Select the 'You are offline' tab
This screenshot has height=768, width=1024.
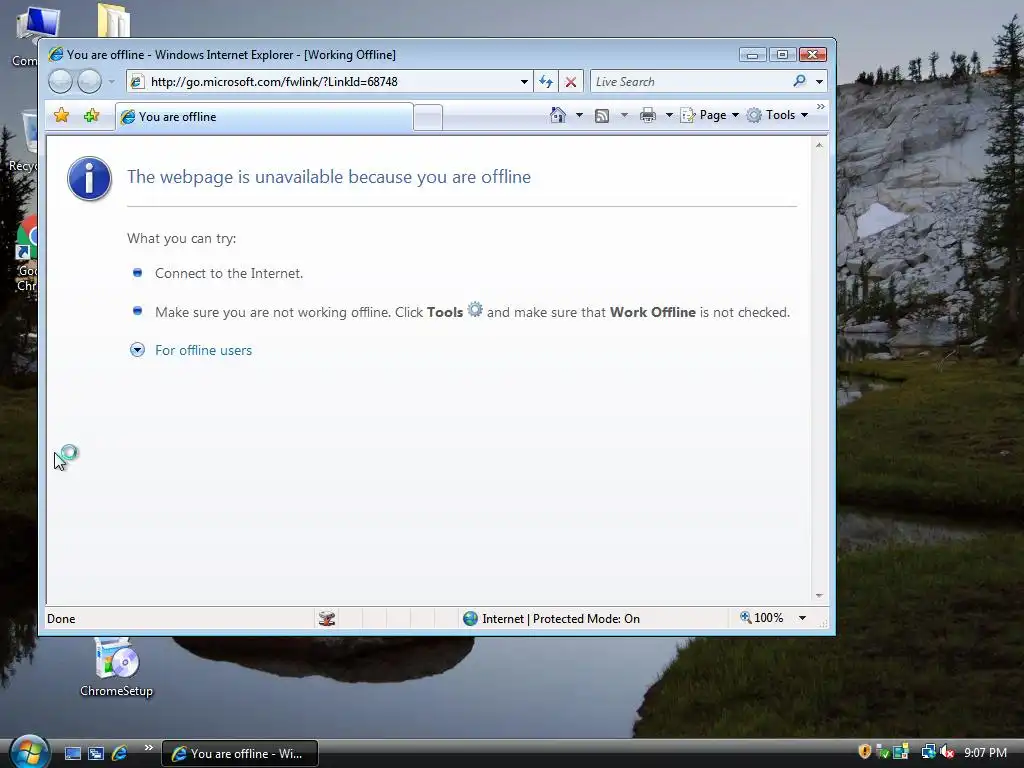click(264, 117)
